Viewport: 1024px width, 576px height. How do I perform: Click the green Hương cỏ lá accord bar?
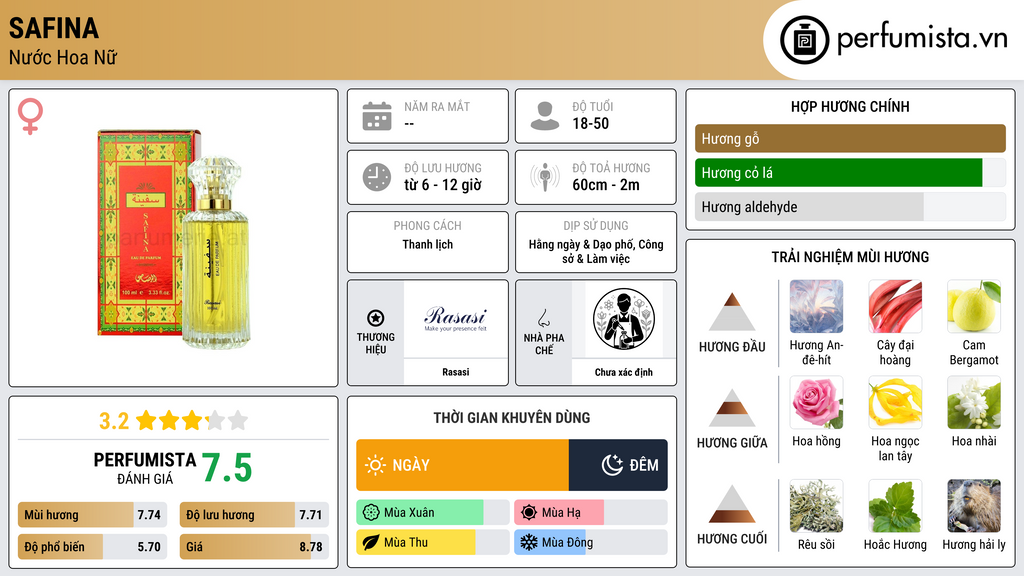(850, 173)
